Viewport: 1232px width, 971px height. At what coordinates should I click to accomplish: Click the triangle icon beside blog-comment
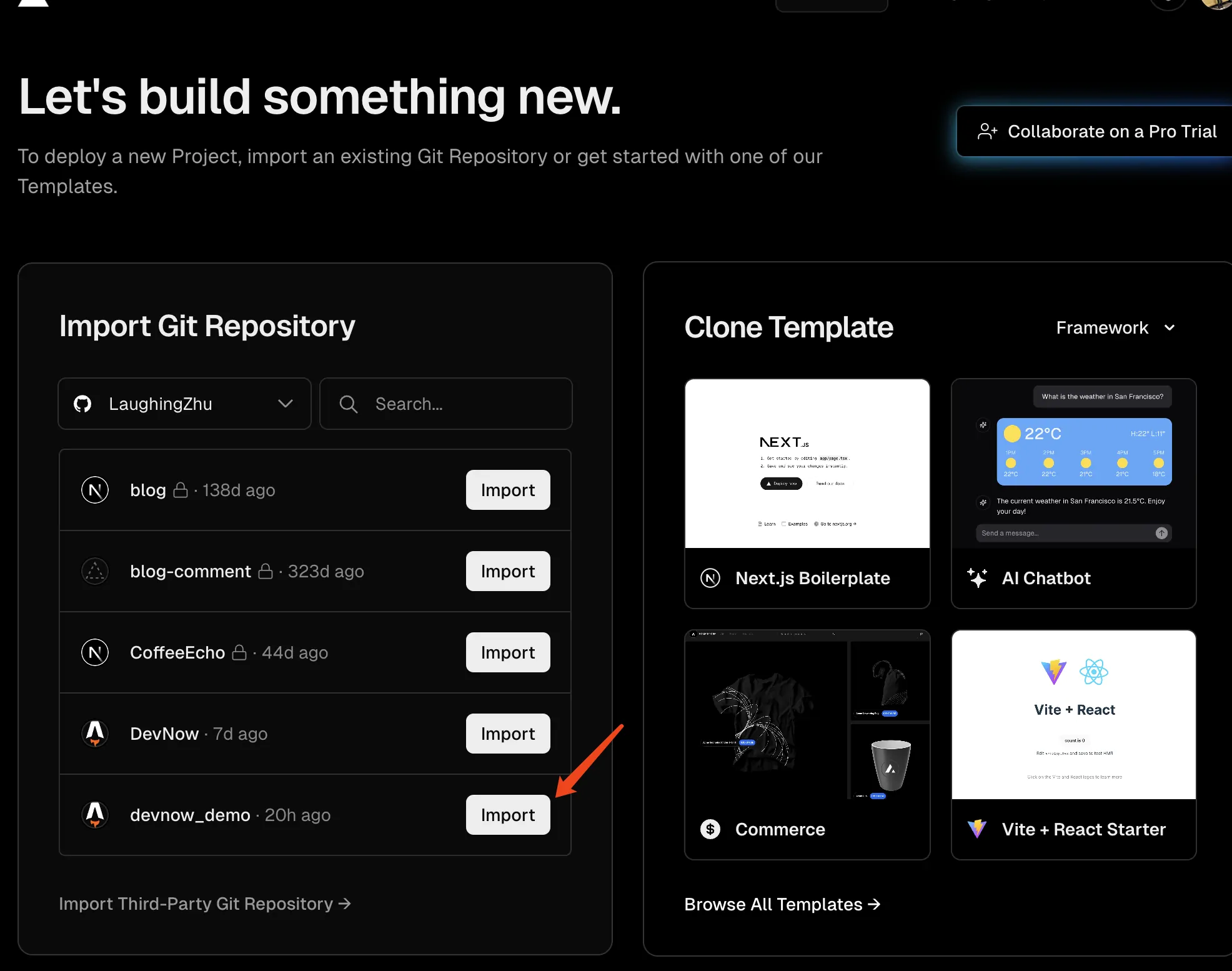[95, 571]
